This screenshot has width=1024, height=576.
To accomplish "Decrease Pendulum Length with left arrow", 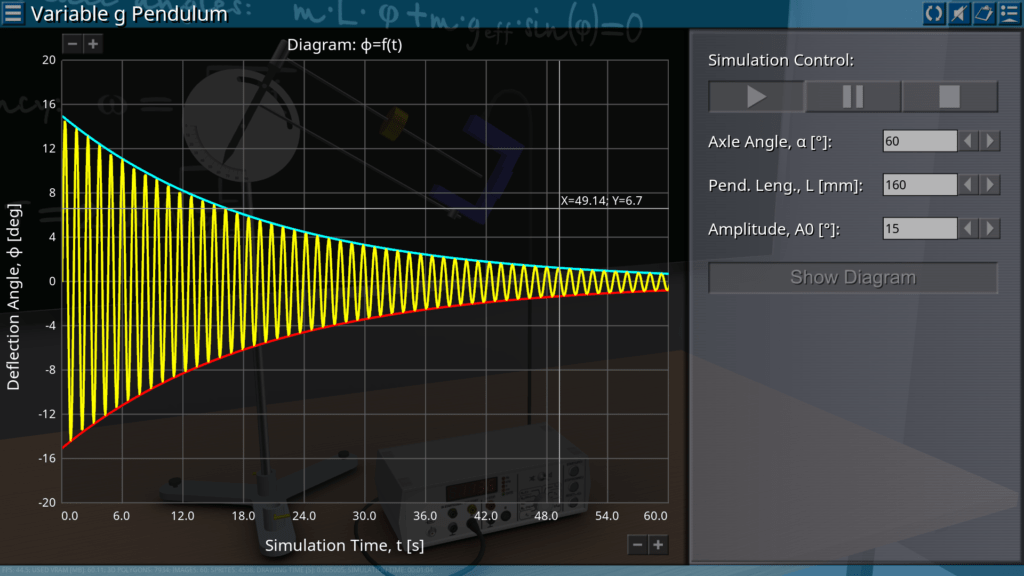I will 968,185.
